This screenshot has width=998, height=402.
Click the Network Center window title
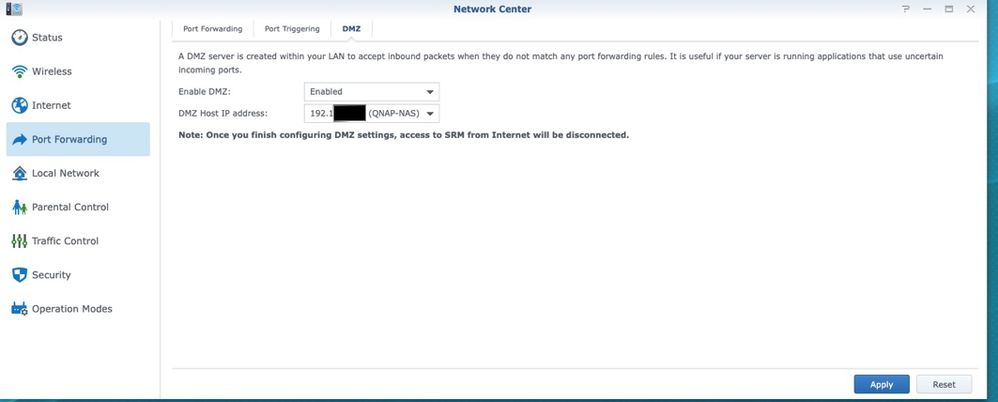(x=493, y=9)
